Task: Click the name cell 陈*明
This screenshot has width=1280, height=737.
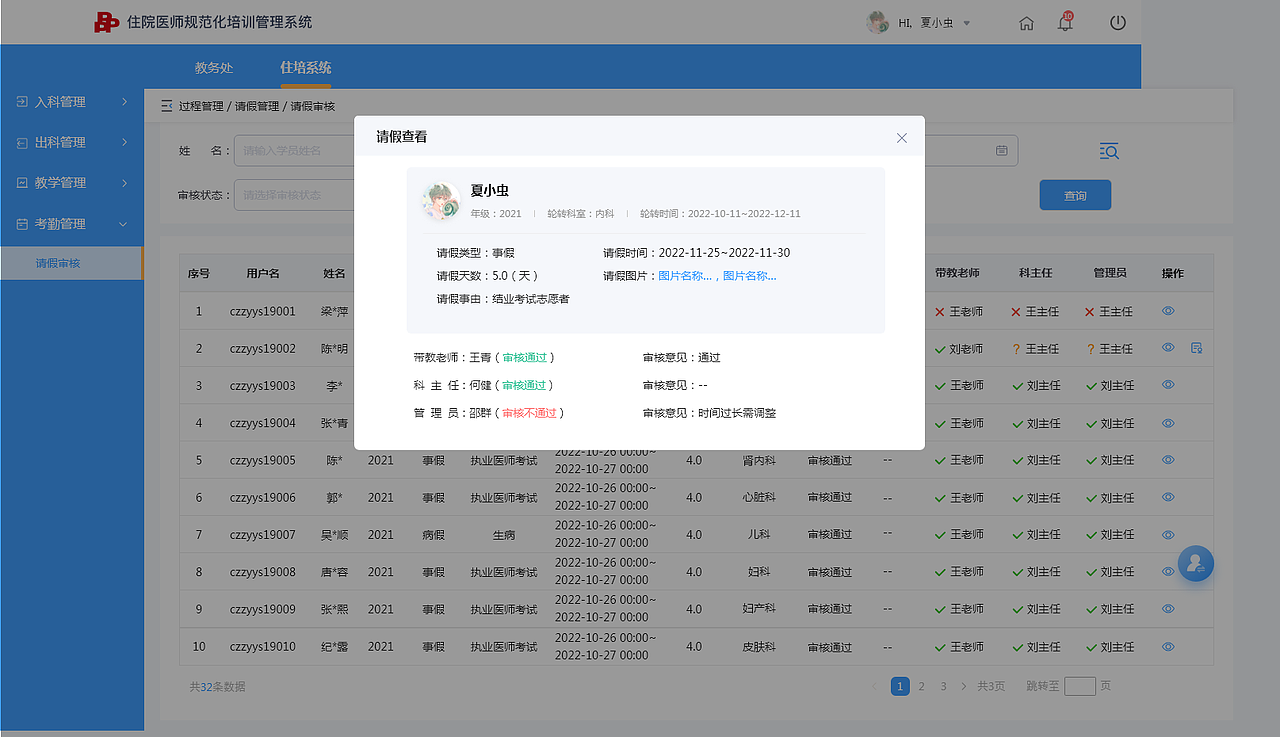Action: click(334, 348)
